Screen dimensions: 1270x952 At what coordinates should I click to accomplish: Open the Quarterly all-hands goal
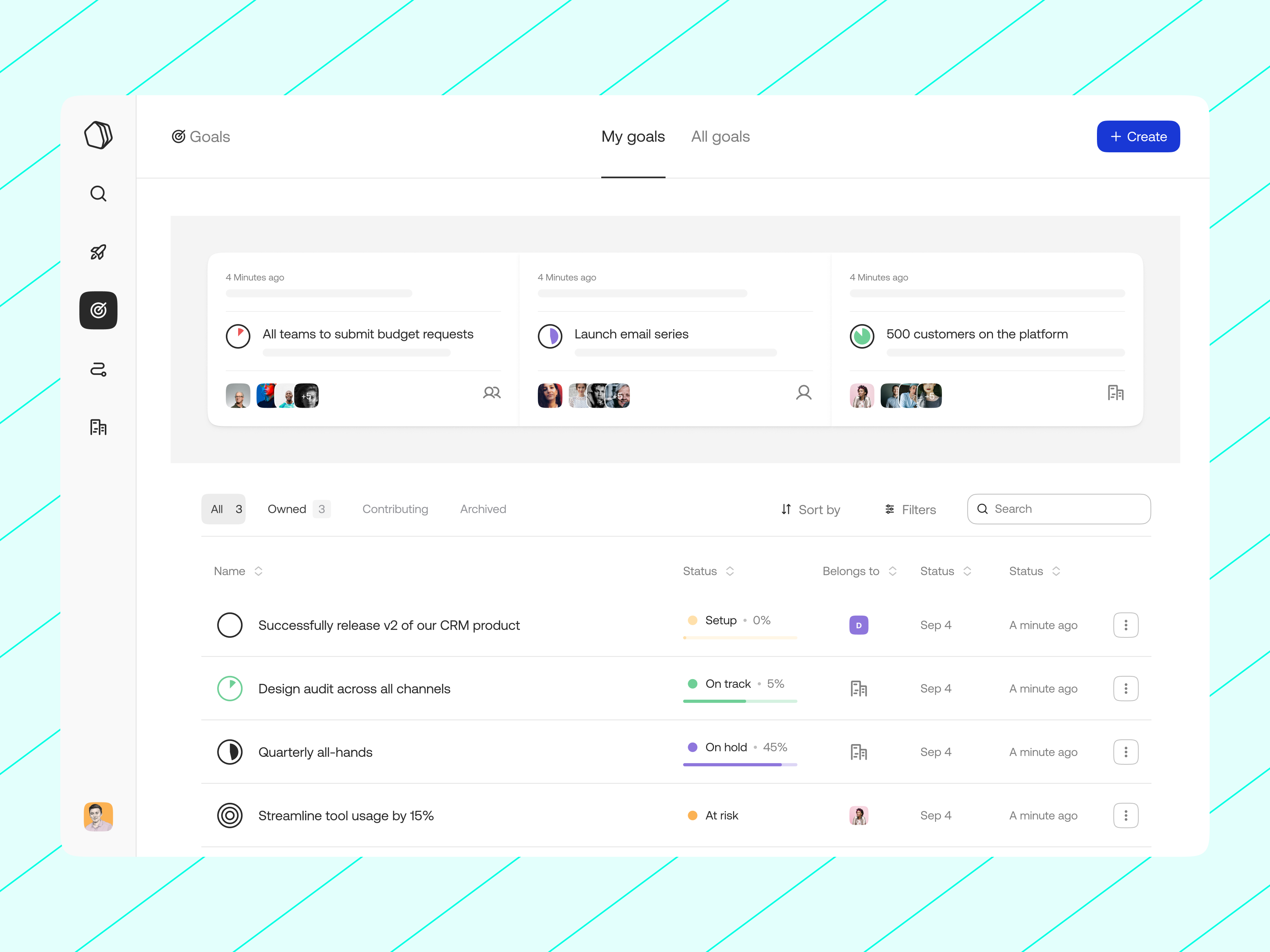[x=315, y=752]
